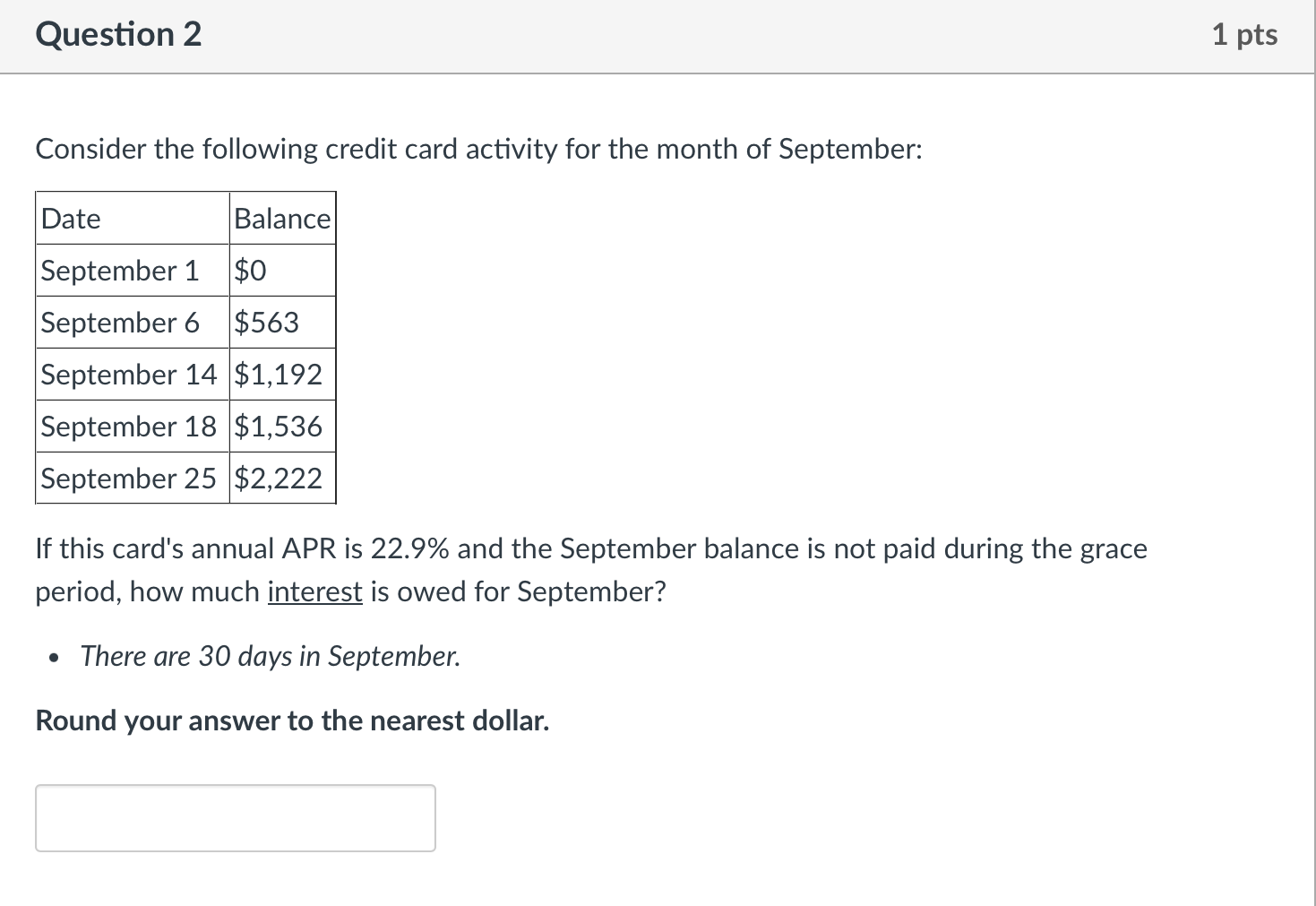Click the Balance column header

280,218
